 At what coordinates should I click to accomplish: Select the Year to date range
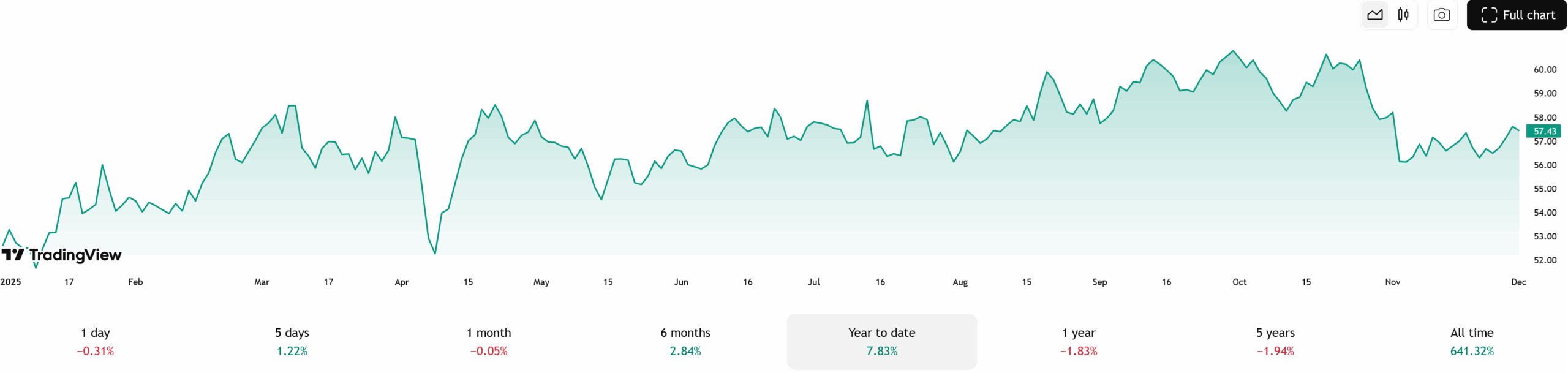pos(881,342)
